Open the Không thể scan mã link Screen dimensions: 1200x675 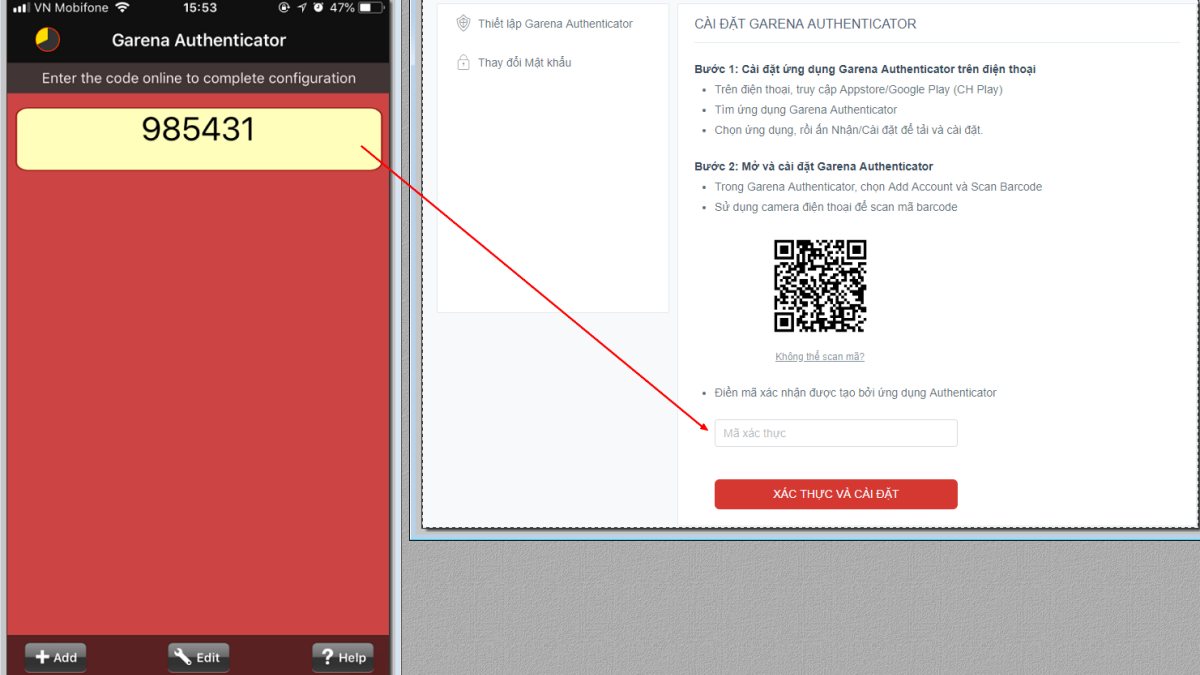(819, 355)
